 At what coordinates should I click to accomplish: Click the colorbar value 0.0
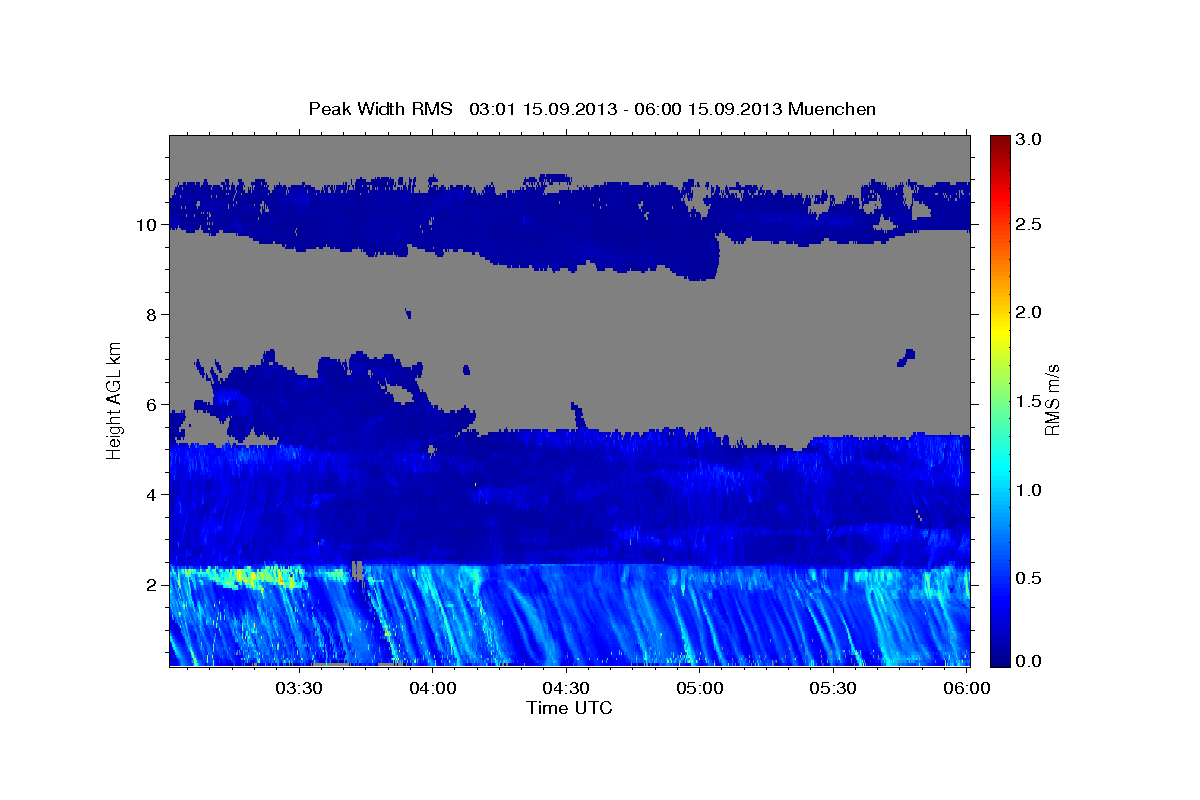(1030, 661)
